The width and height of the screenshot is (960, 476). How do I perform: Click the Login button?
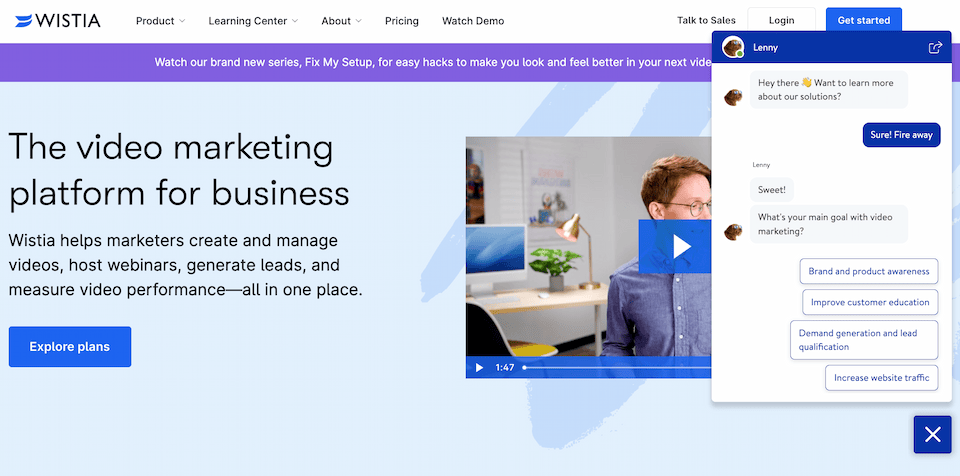(781, 21)
